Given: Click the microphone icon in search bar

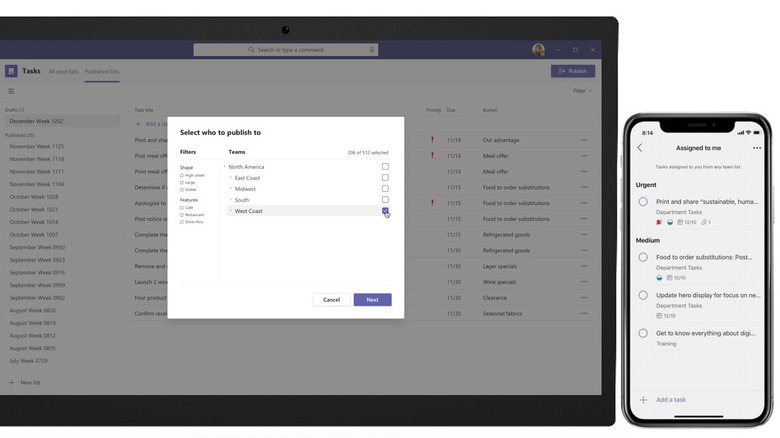Looking at the screenshot, I should pos(372,50).
